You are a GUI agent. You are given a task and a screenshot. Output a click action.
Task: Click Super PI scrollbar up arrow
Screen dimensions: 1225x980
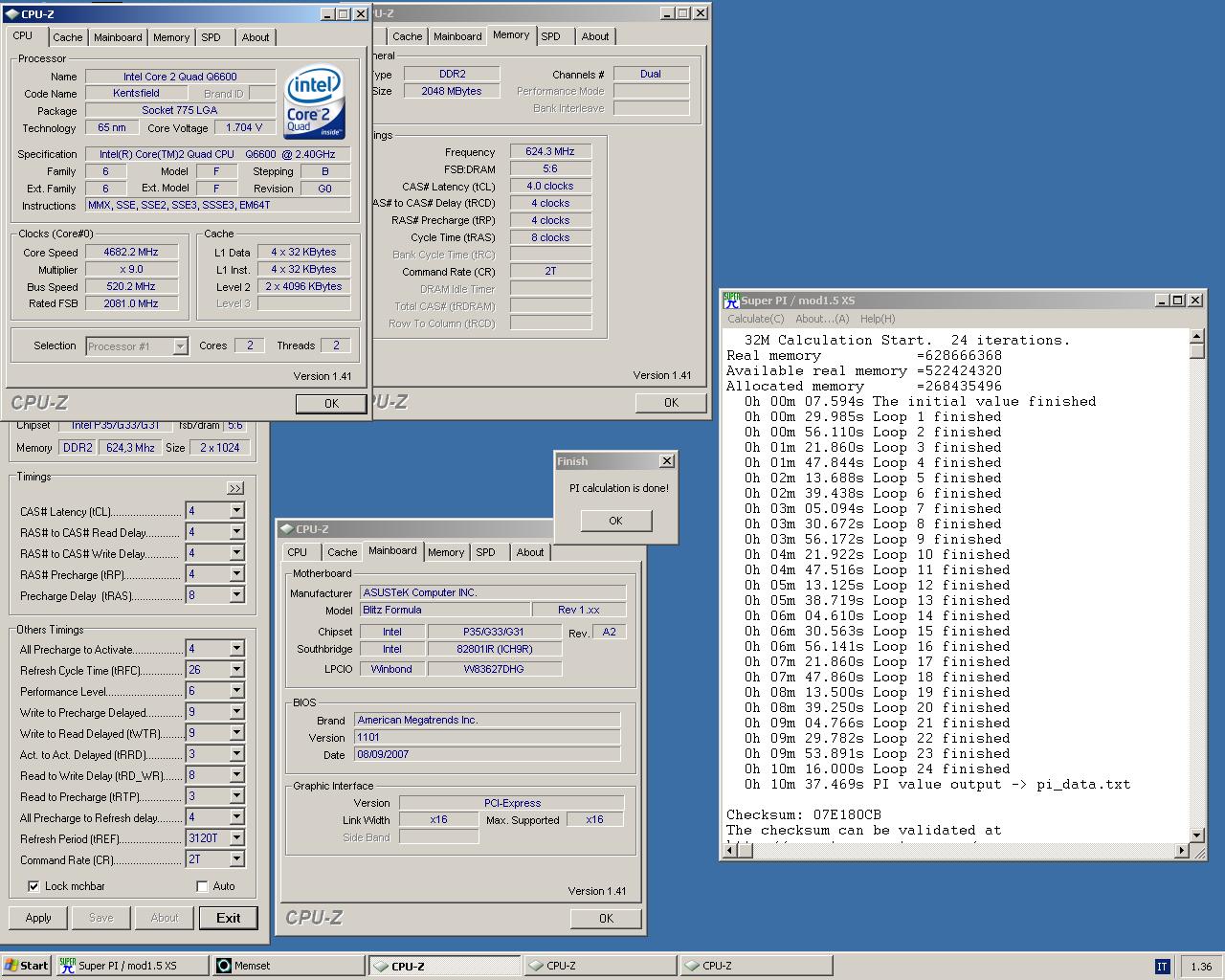1196,336
